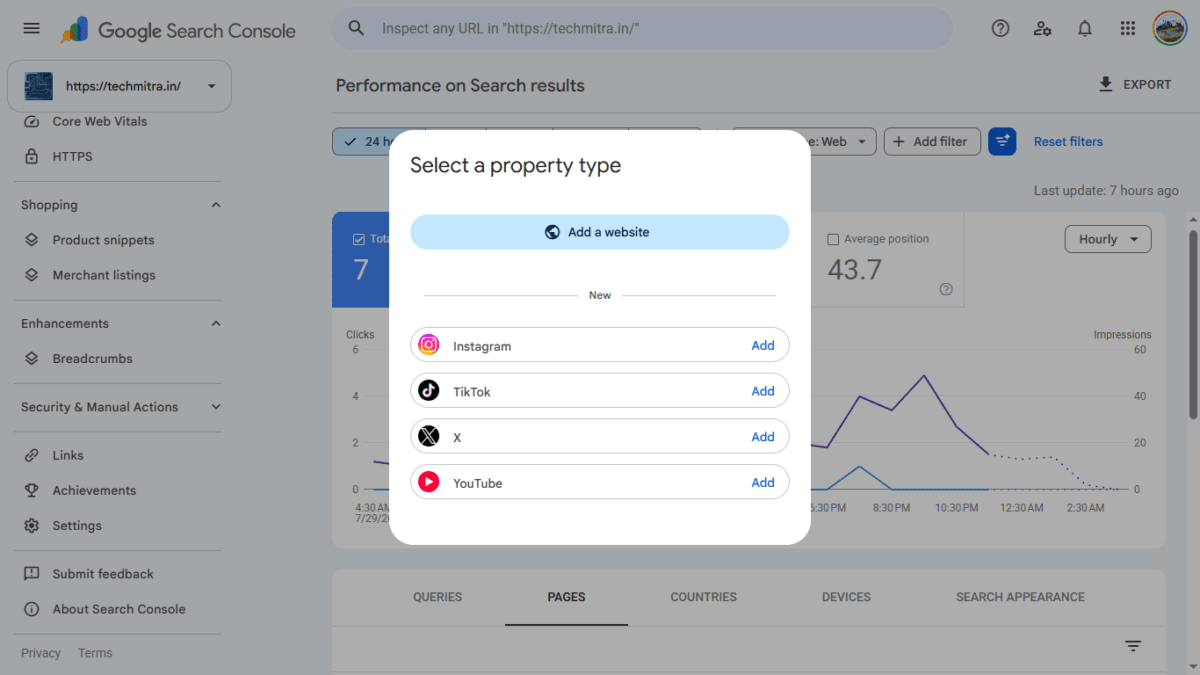
Task: Expand Security & Manual Actions section
Action: [x=216, y=407]
